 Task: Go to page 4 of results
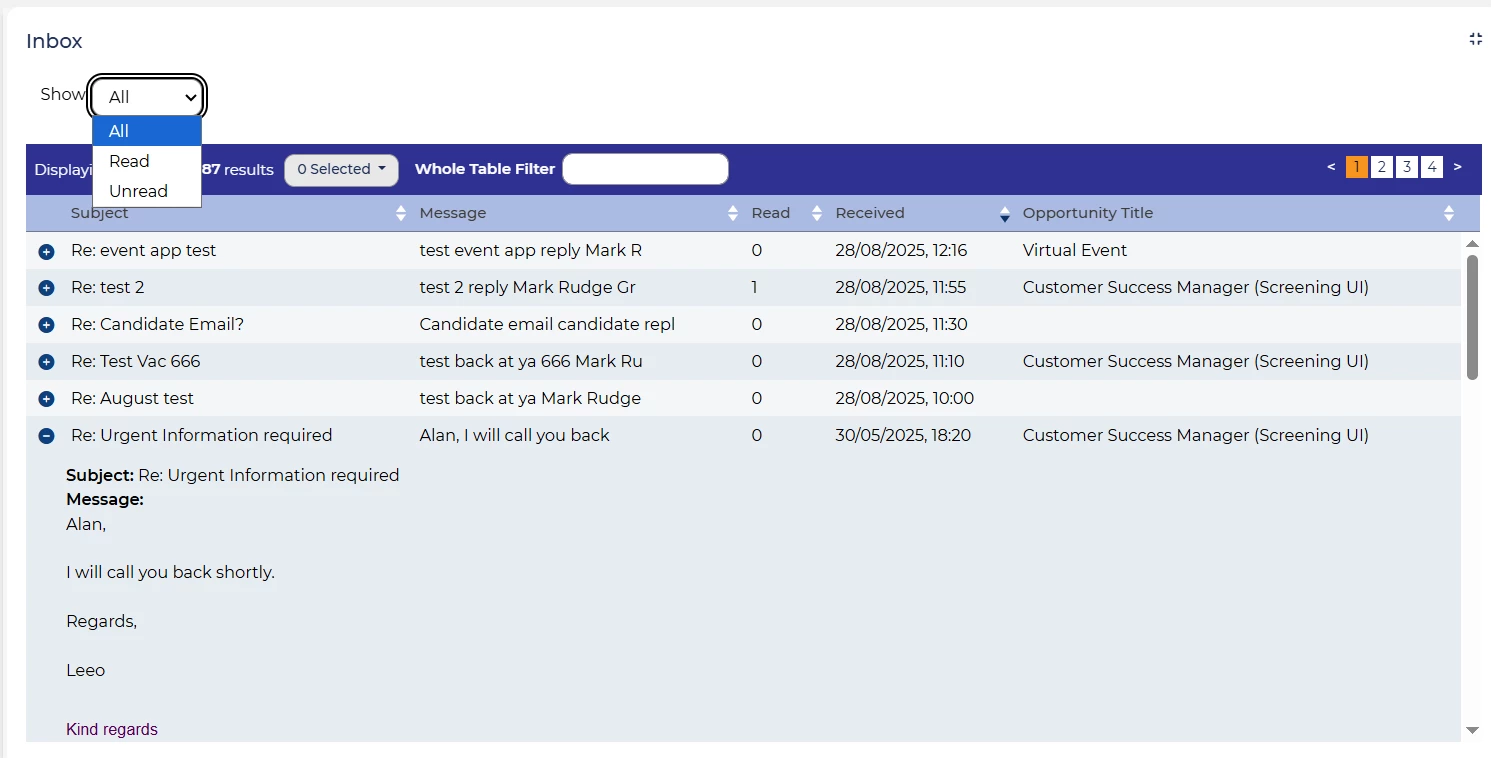[1433, 167]
